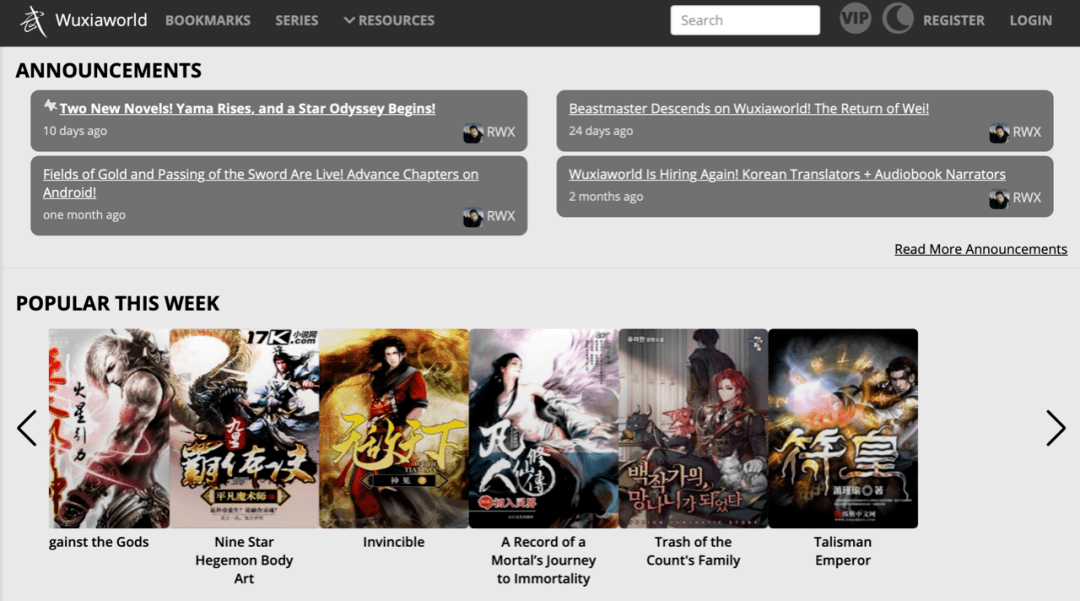Show the next popular novels with the right arrow
The height and width of the screenshot is (601, 1080).
1056,428
